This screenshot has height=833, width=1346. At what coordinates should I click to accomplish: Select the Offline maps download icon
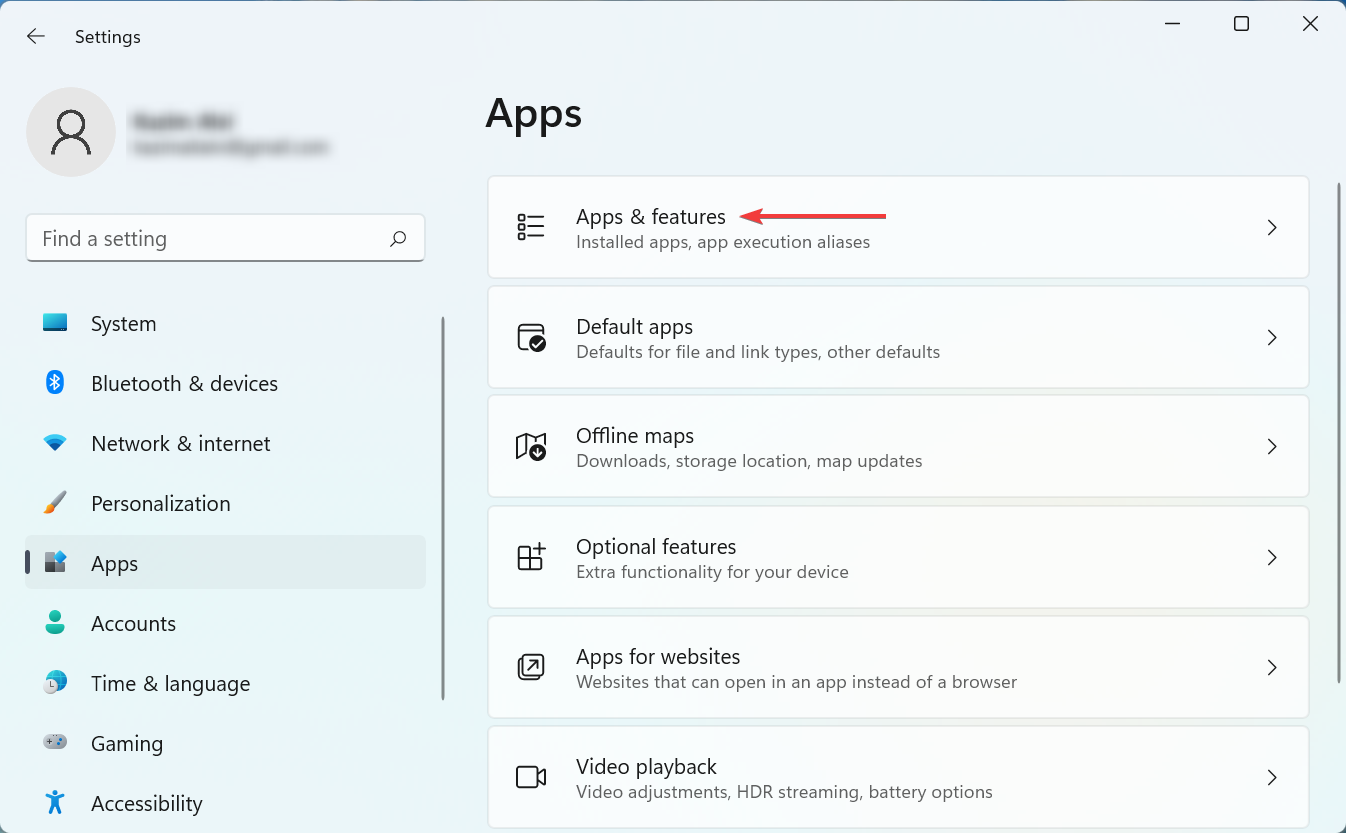coord(531,447)
